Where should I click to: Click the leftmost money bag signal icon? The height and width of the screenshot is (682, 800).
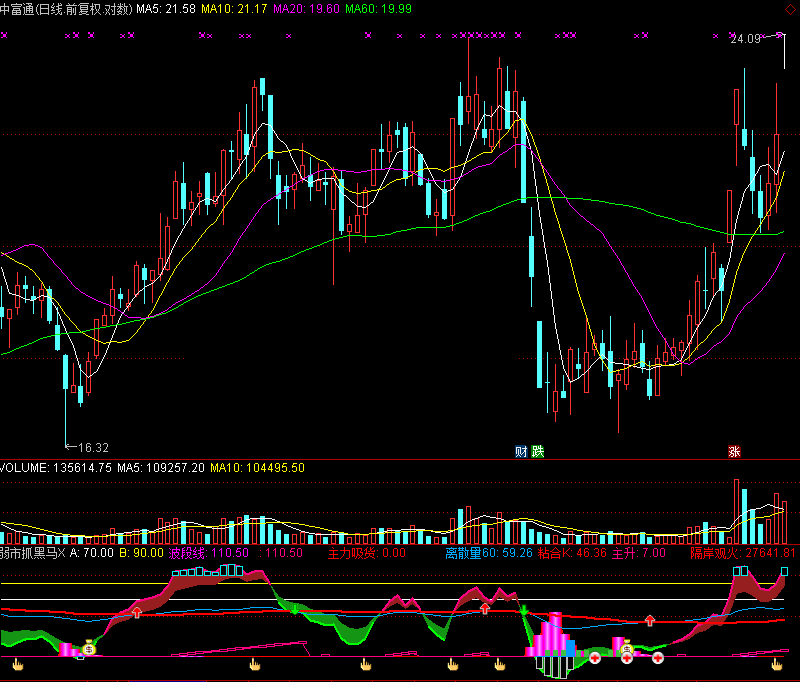89,648
